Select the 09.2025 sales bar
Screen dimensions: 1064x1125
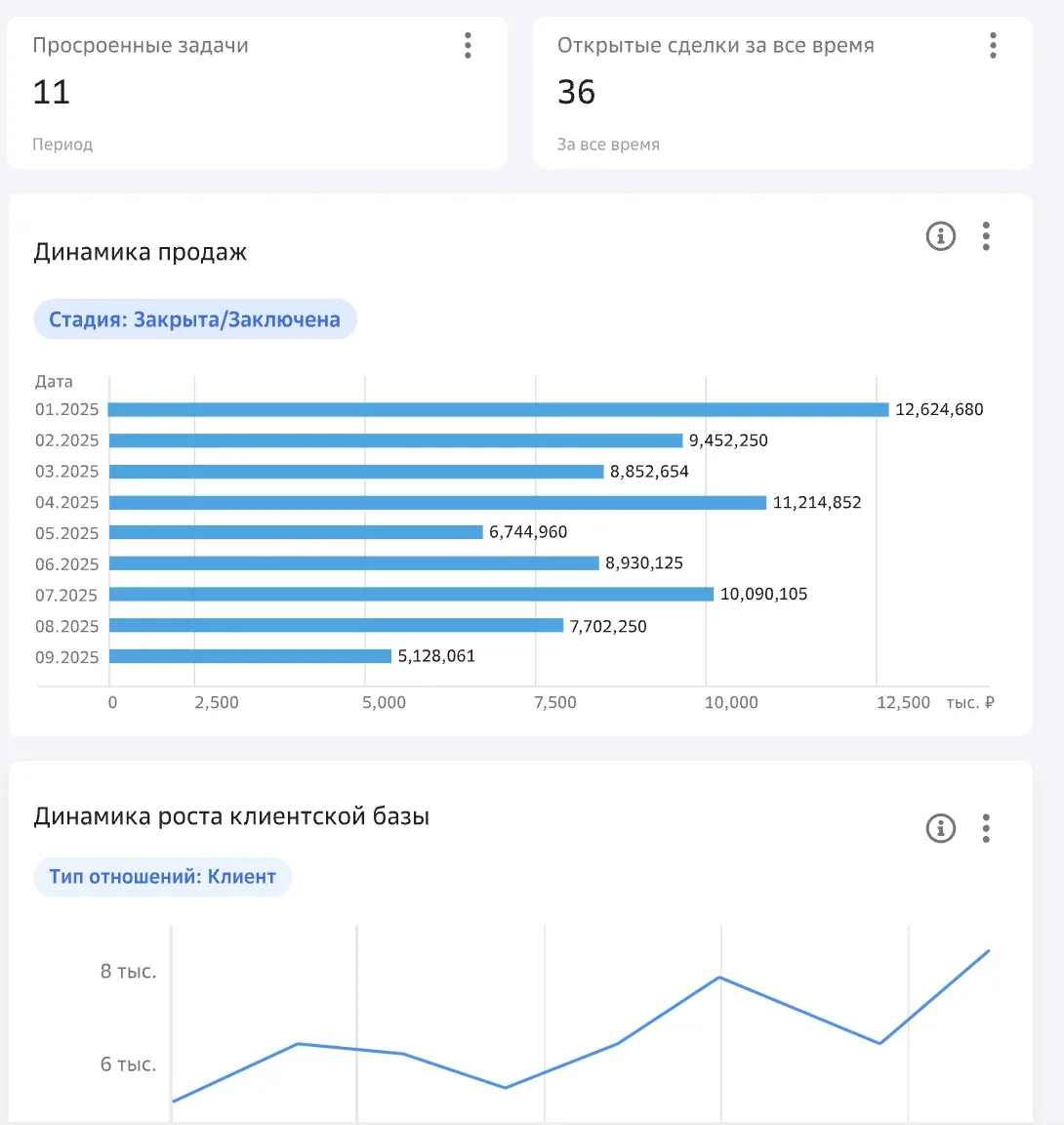coord(250,656)
